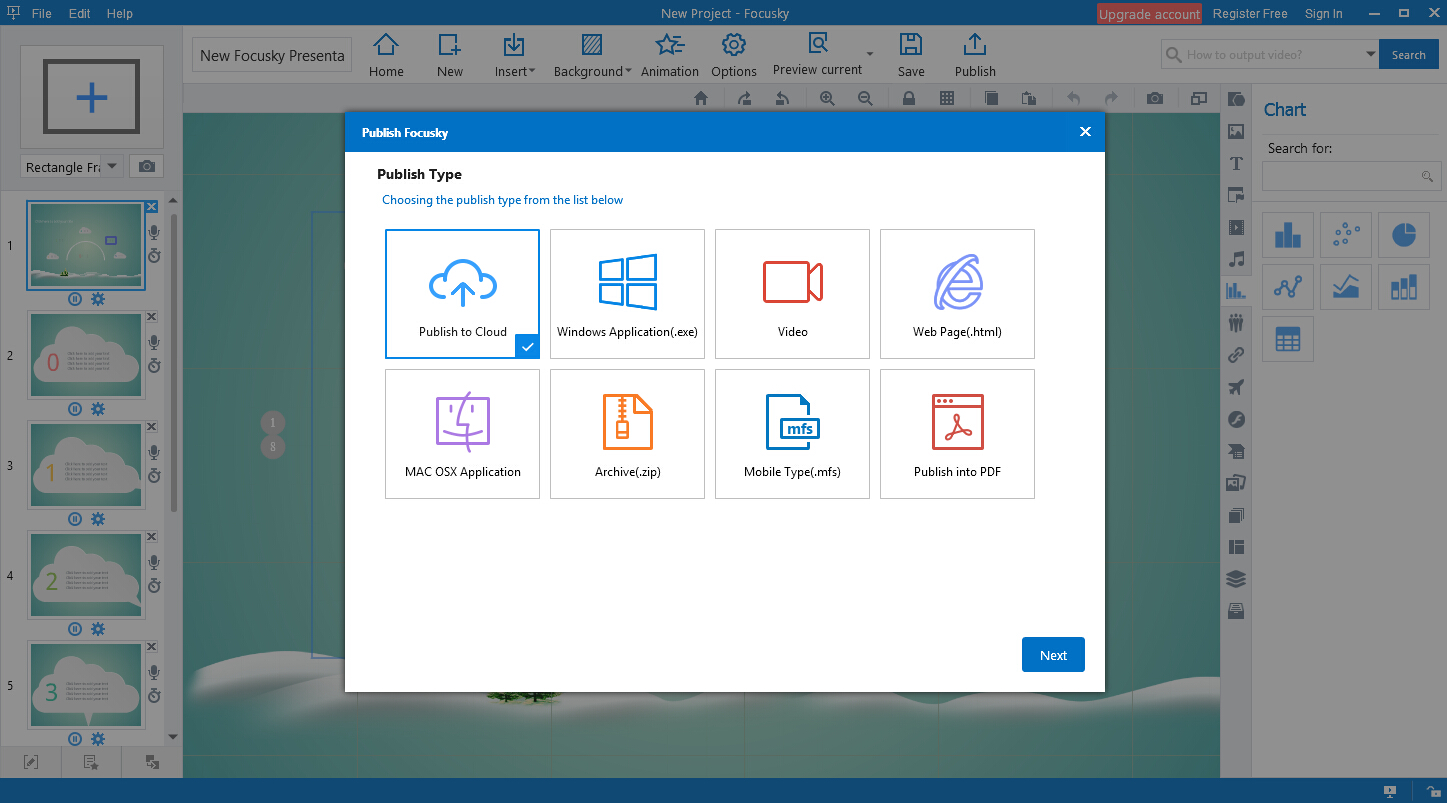Insert a pie chart

point(1404,235)
